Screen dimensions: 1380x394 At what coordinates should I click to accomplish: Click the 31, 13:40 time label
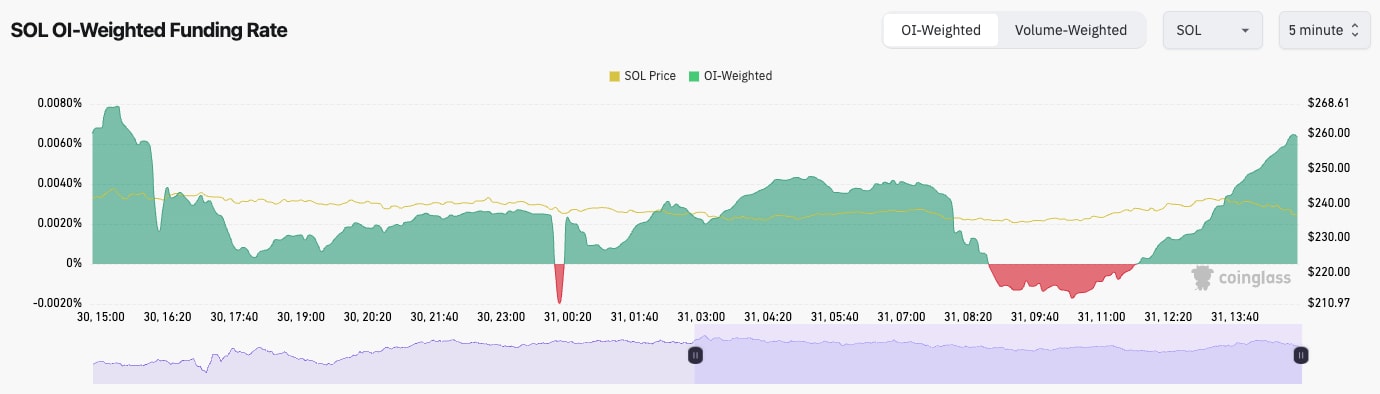(1234, 317)
